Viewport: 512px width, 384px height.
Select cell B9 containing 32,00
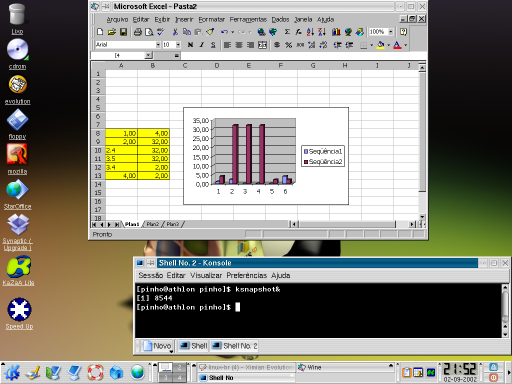(x=153, y=142)
